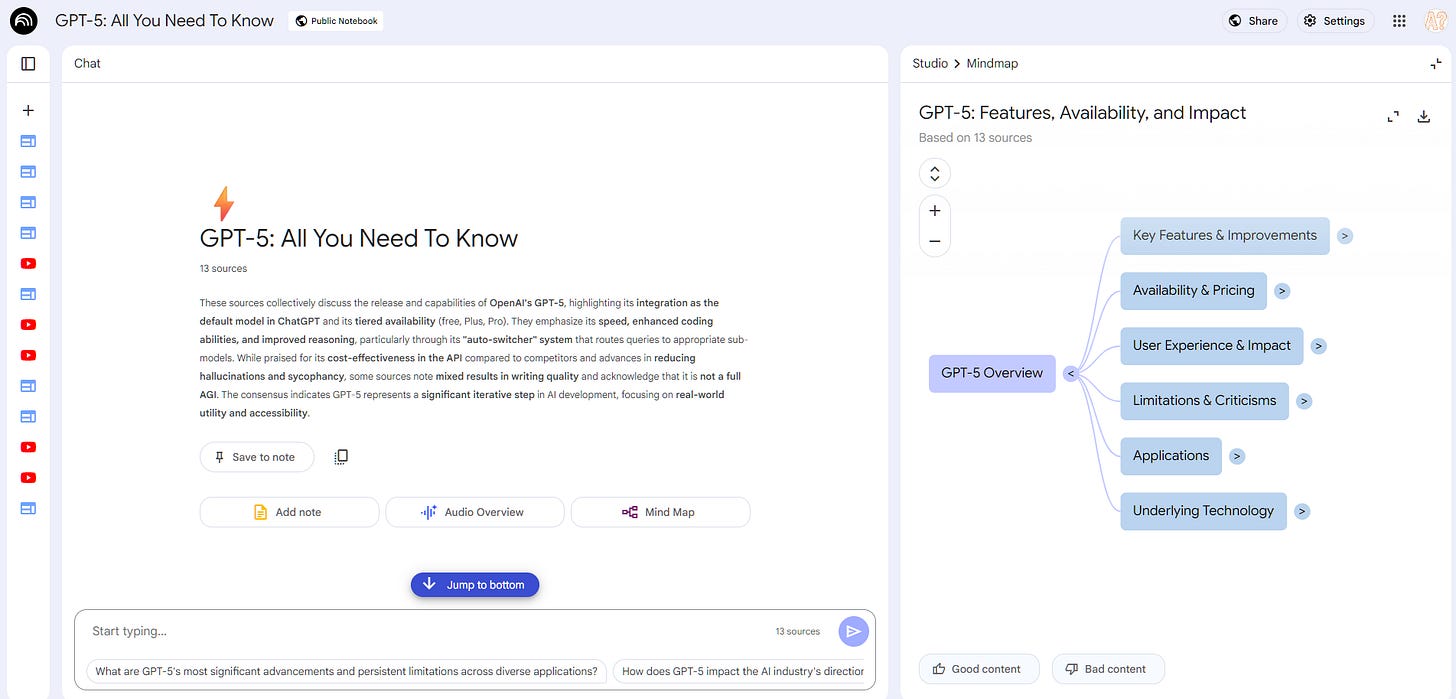Click the mind map title 'GPT-5: Features, Availability, and Impact'

pyautogui.click(x=1082, y=113)
